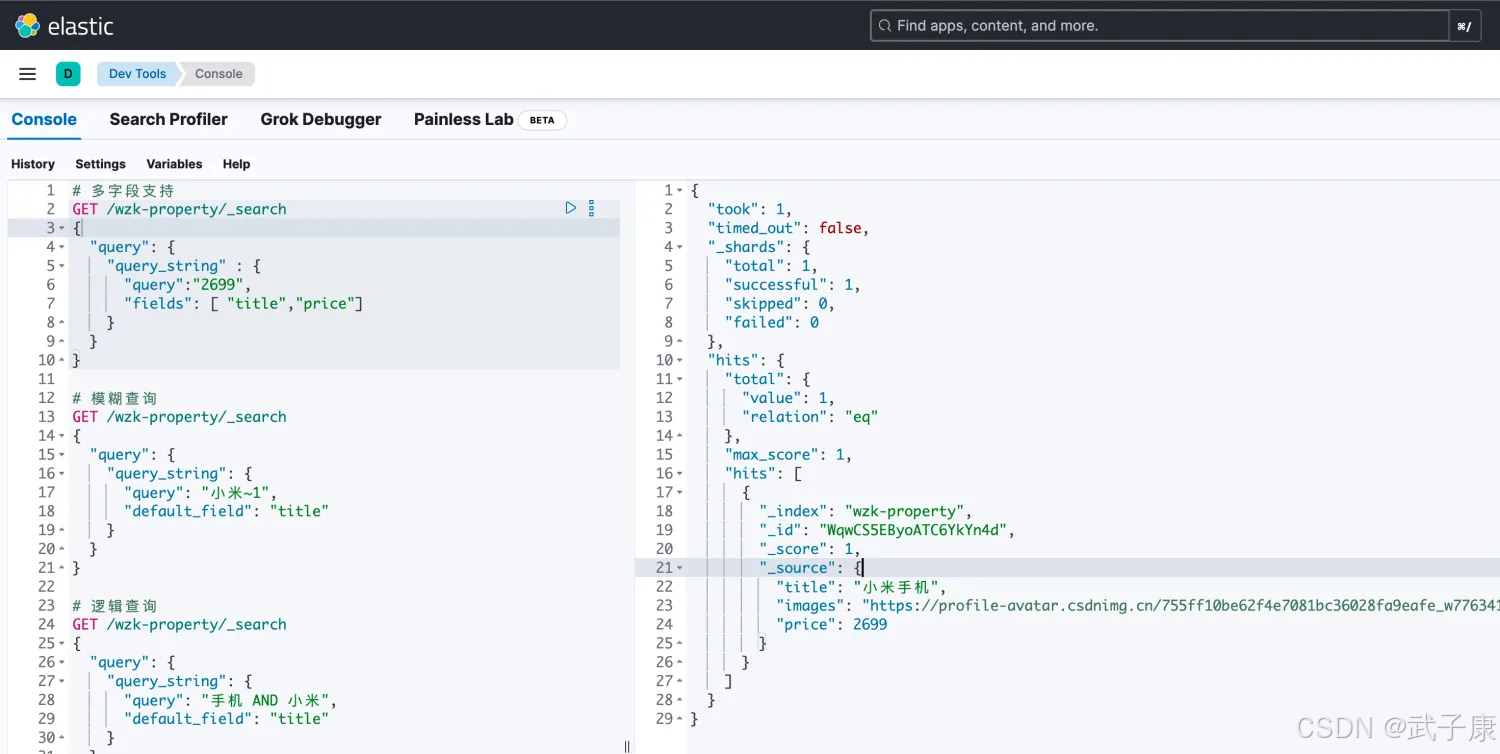
Task: Click the Dev Tools breadcrumb link
Action: [x=137, y=74]
